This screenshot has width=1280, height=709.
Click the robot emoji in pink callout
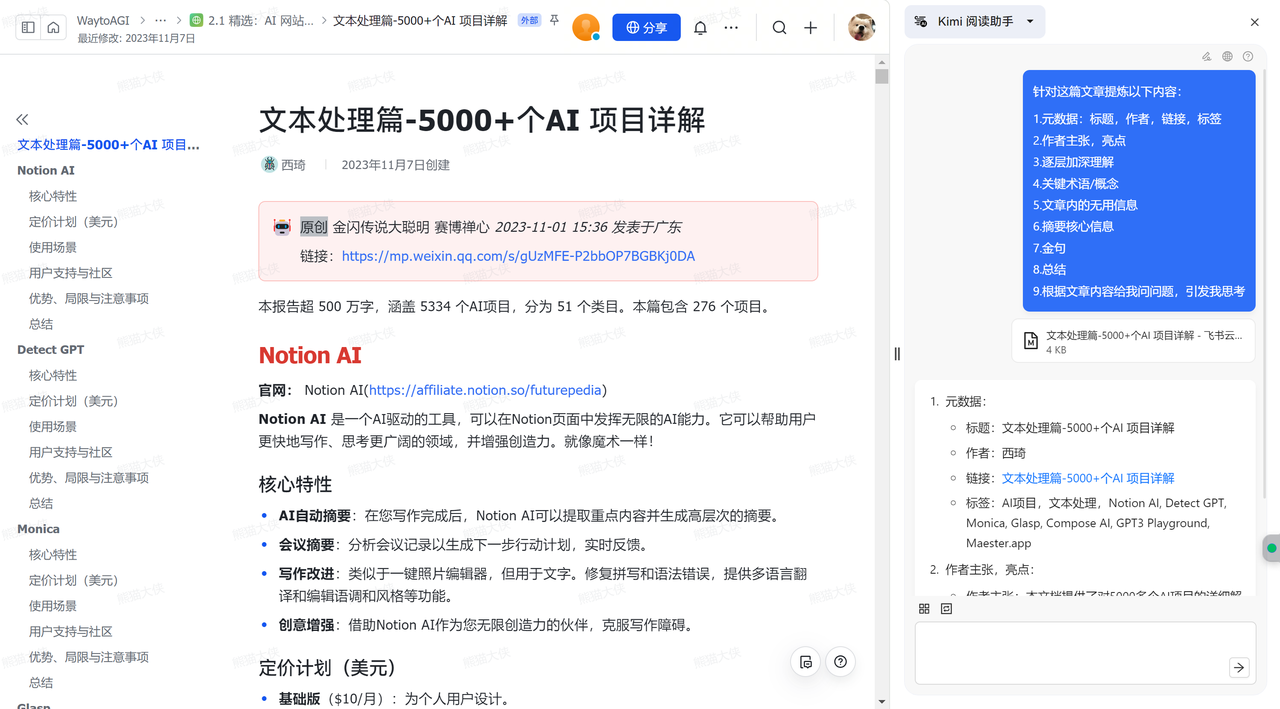click(282, 227)
